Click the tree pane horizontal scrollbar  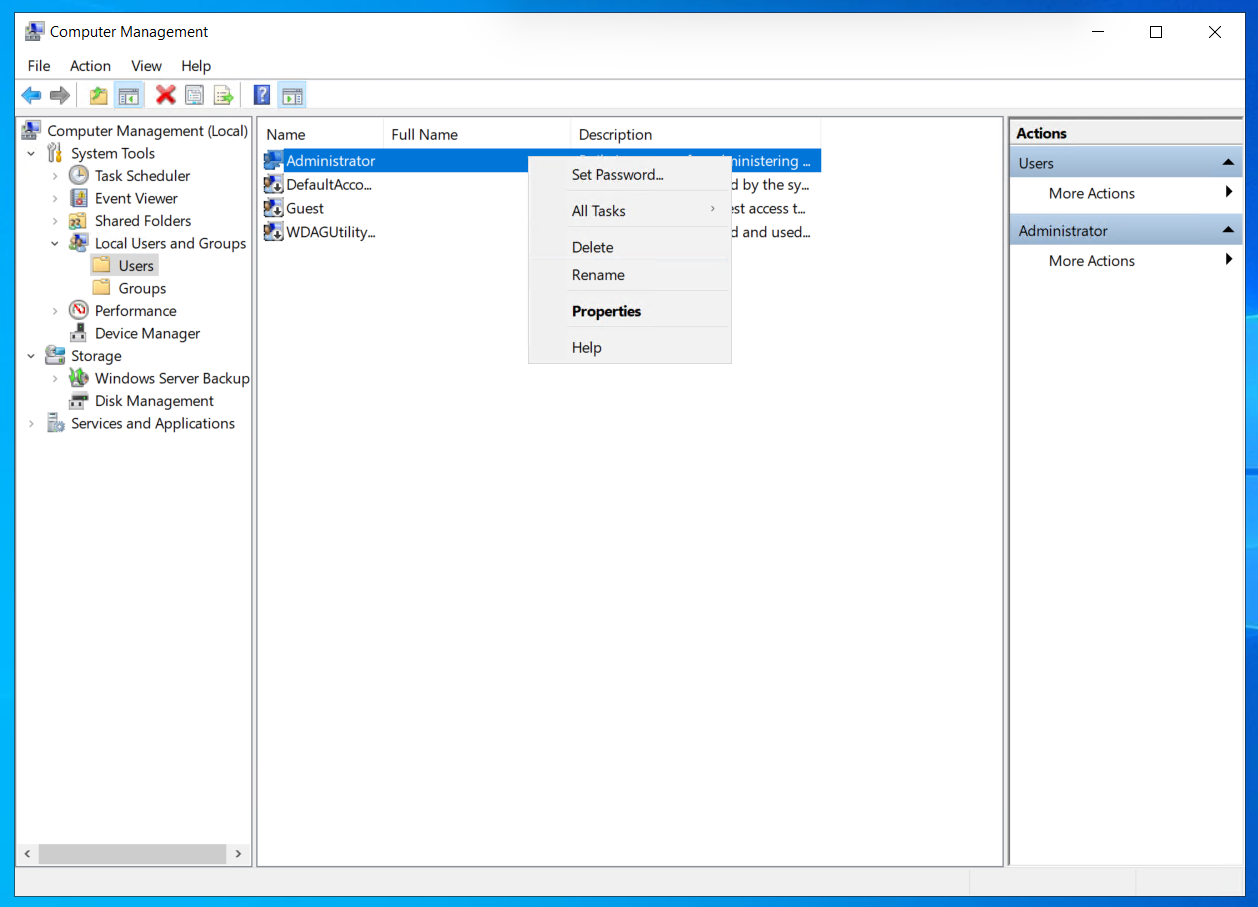tap(132, 854)
